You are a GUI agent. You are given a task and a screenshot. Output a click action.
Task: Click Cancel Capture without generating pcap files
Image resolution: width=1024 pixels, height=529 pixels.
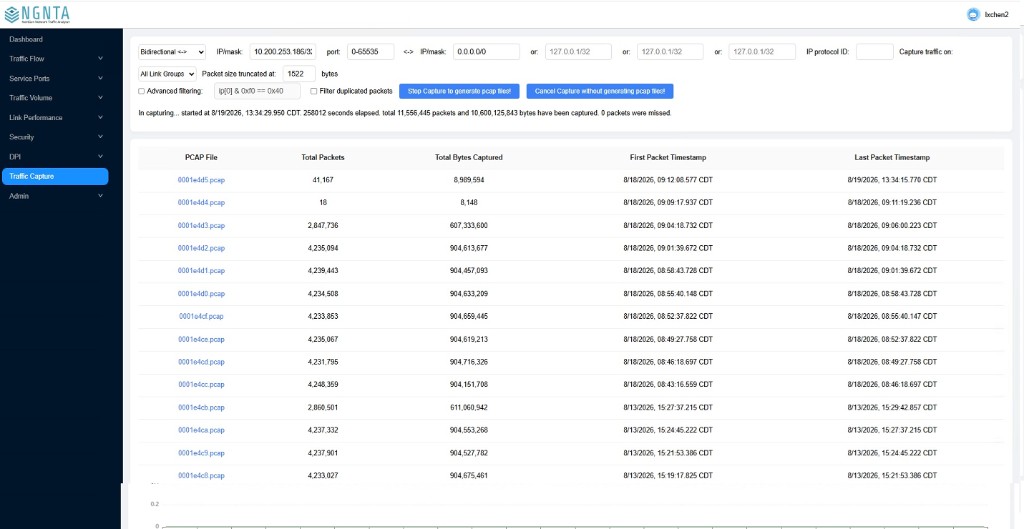click(x=600, y=91)
